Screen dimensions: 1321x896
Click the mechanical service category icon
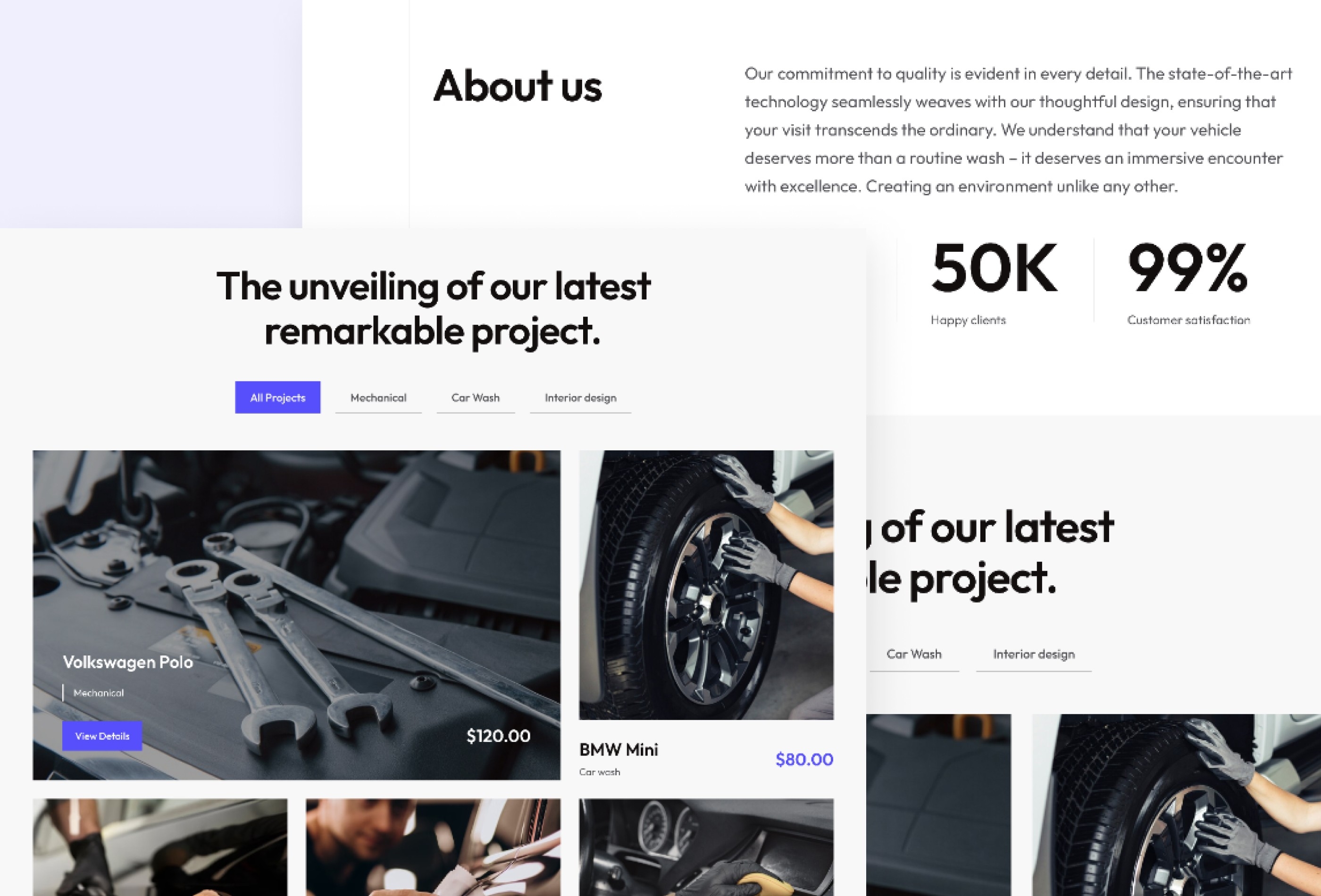(x=378, y=397)
